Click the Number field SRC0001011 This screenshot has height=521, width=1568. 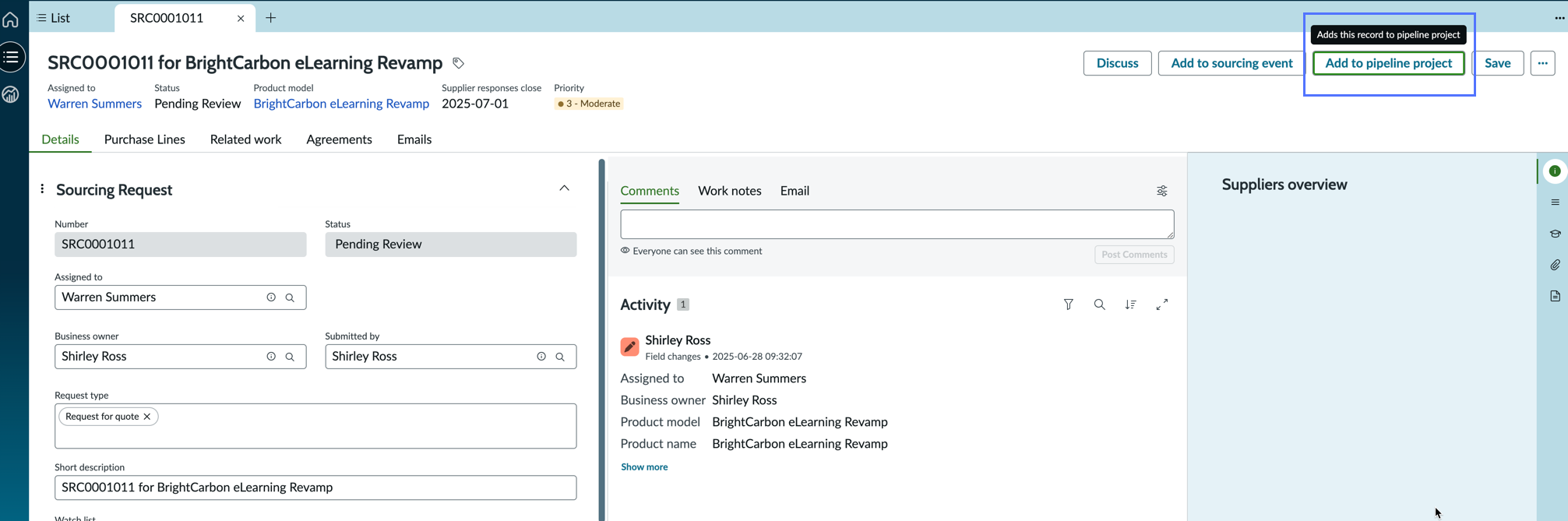point(180,245)
